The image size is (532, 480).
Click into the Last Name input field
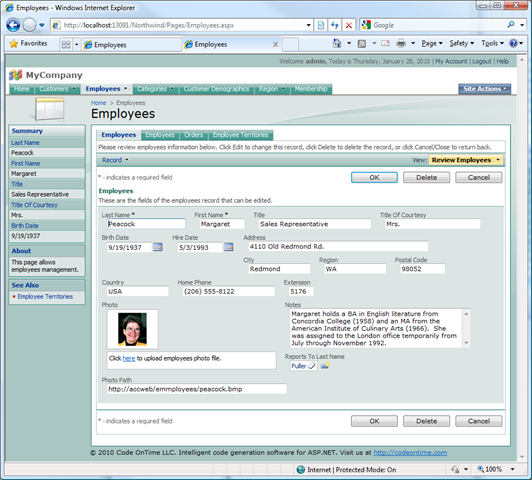(x=146, y=224)
